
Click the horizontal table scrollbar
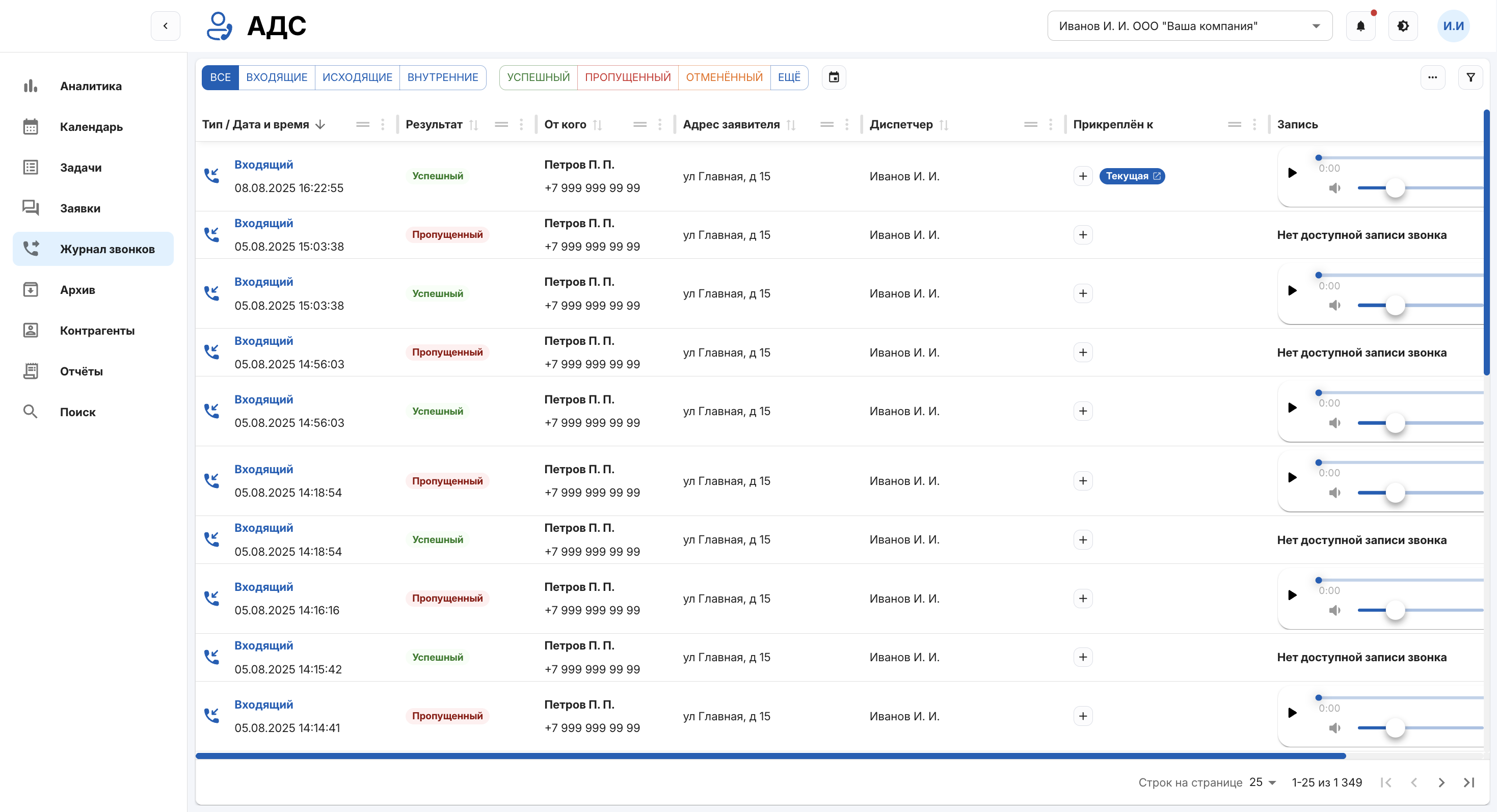(x=770, y=755)
